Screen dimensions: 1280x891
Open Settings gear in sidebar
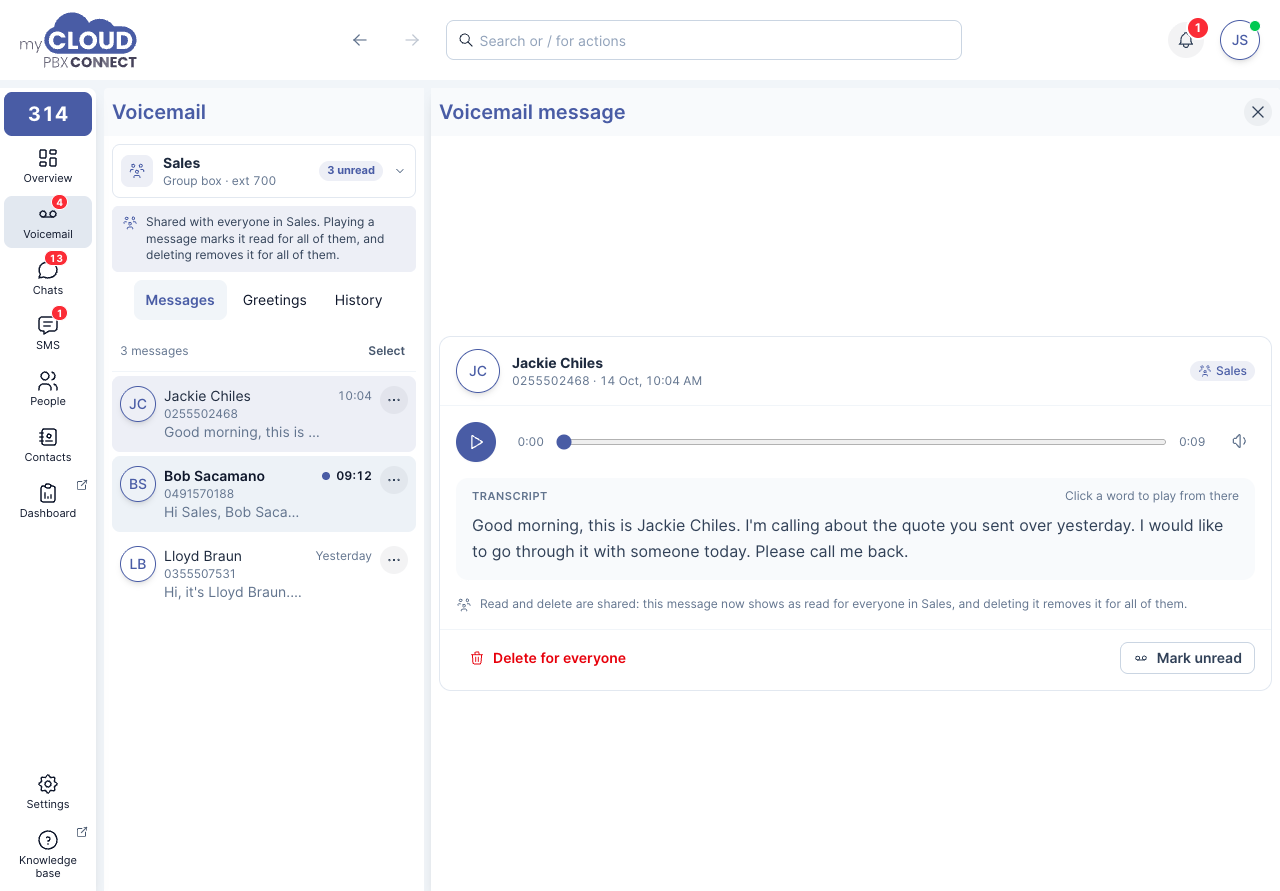click(x=48, y=792)
